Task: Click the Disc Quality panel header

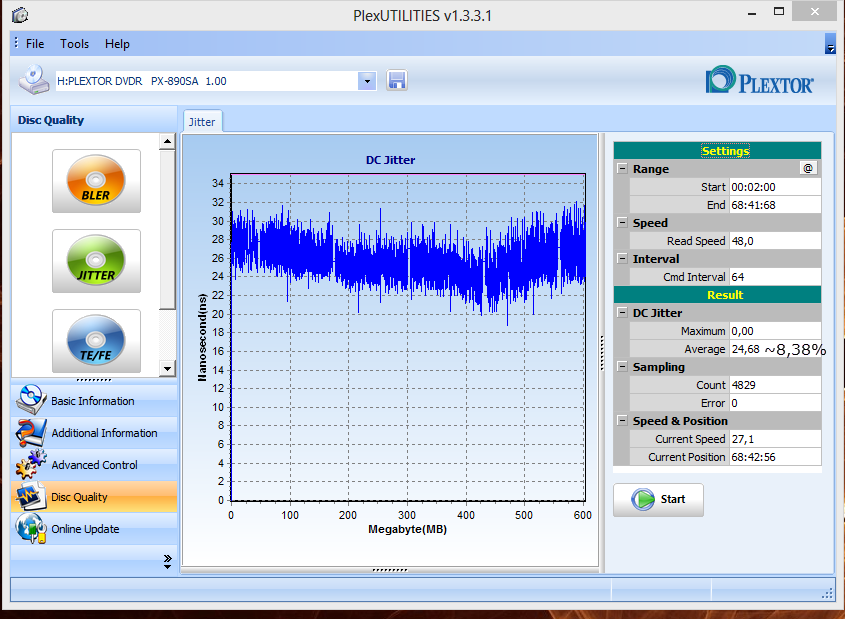Action: (x=94, y=120)
